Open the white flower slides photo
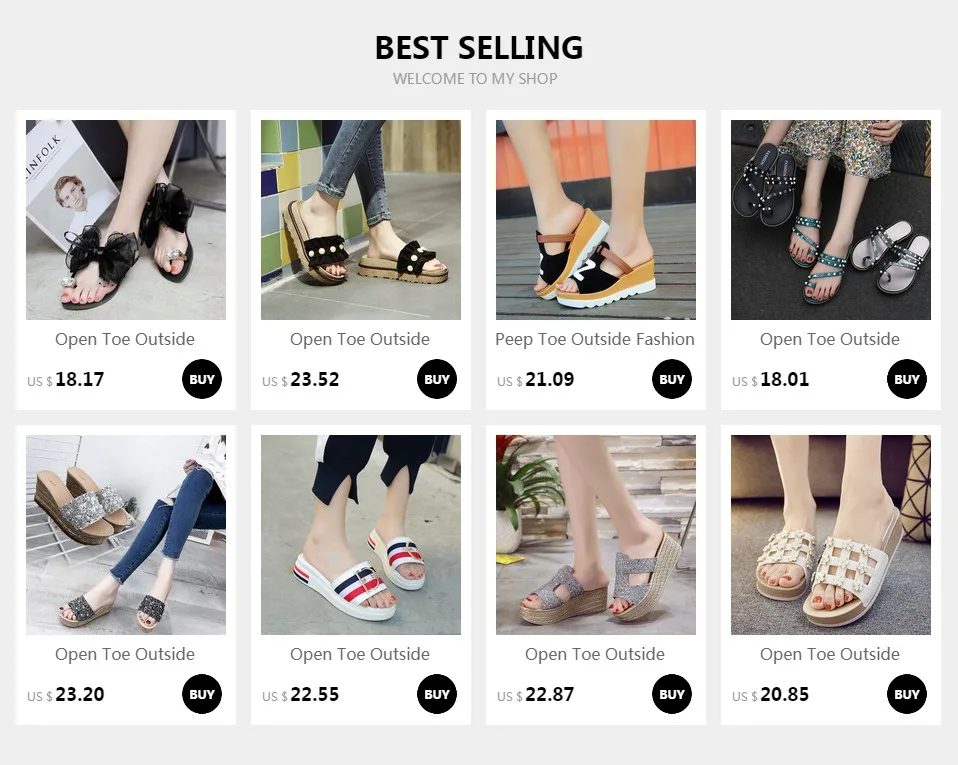Screen dimensions: 958x765 point(831,535)
